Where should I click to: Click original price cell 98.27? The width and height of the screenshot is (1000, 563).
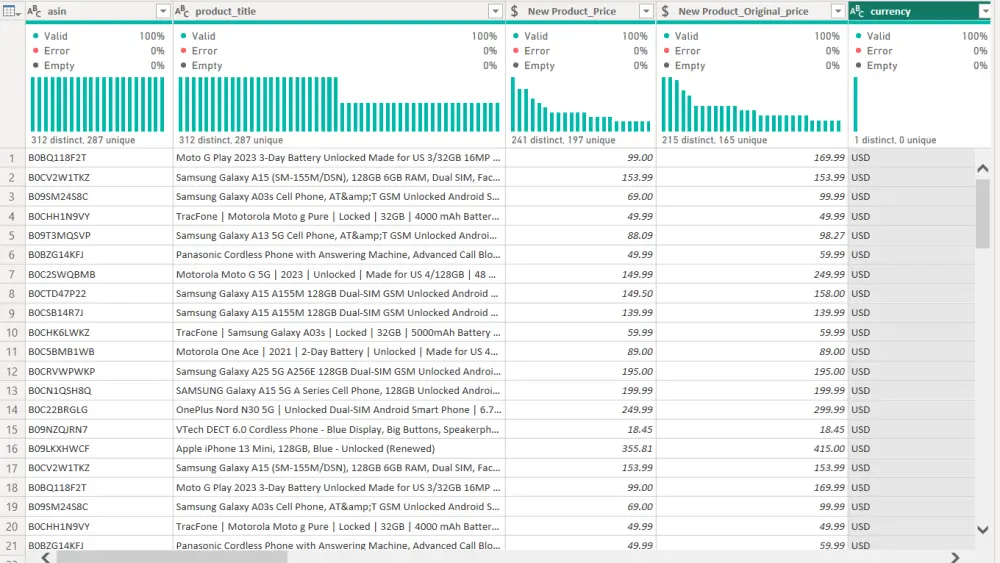tap(752, 235)
